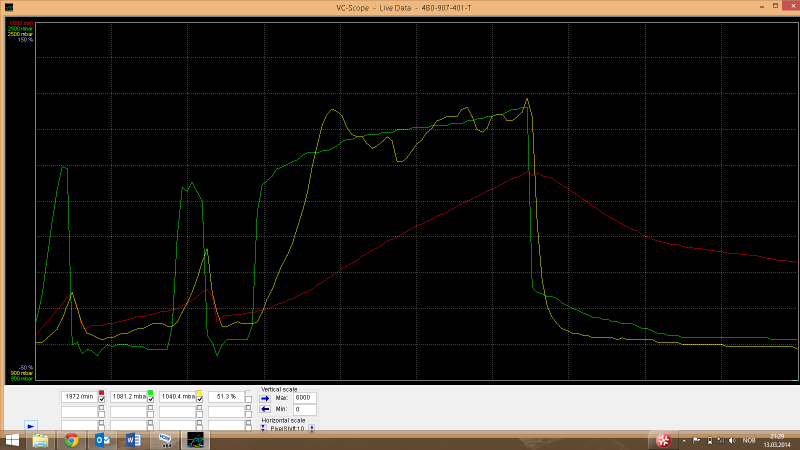The height and width of the screenshot is (450, 800).
Task: Open Google Chrome from the taskbar
Action: (72, 440)
